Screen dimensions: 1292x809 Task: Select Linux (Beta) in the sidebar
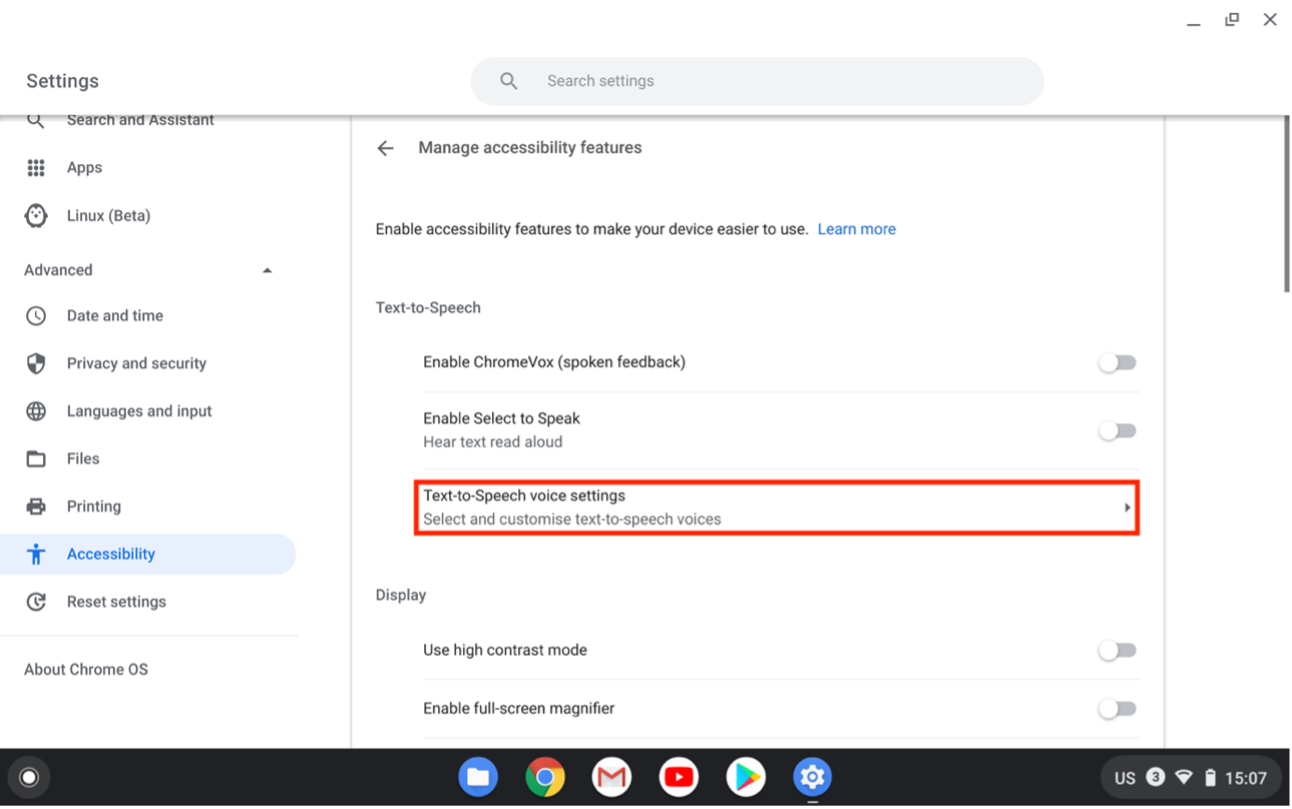pyautogui.click(x=108, y=215)
